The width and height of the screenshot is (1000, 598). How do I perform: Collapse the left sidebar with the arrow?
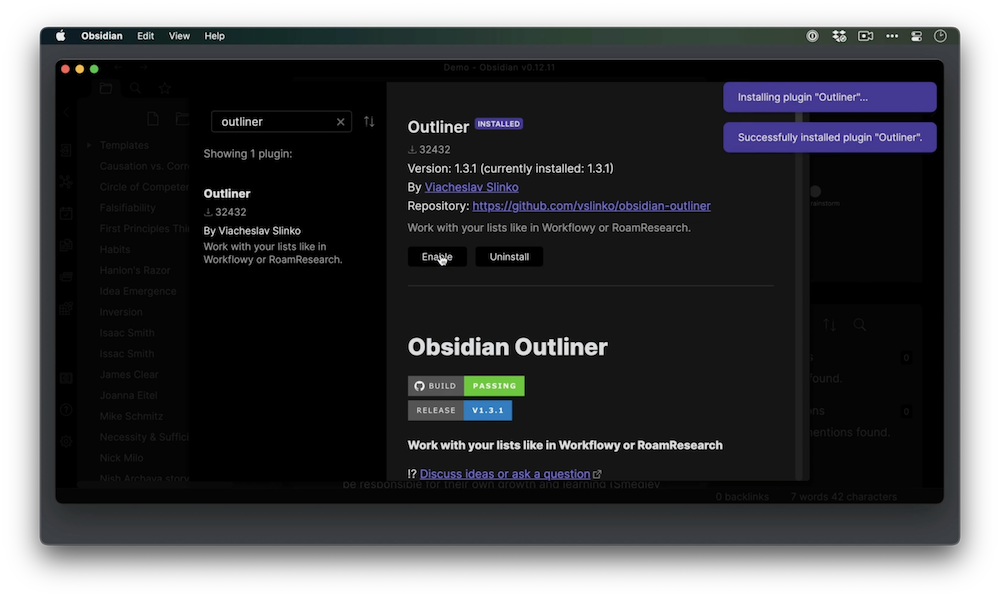tap(66, 112)
